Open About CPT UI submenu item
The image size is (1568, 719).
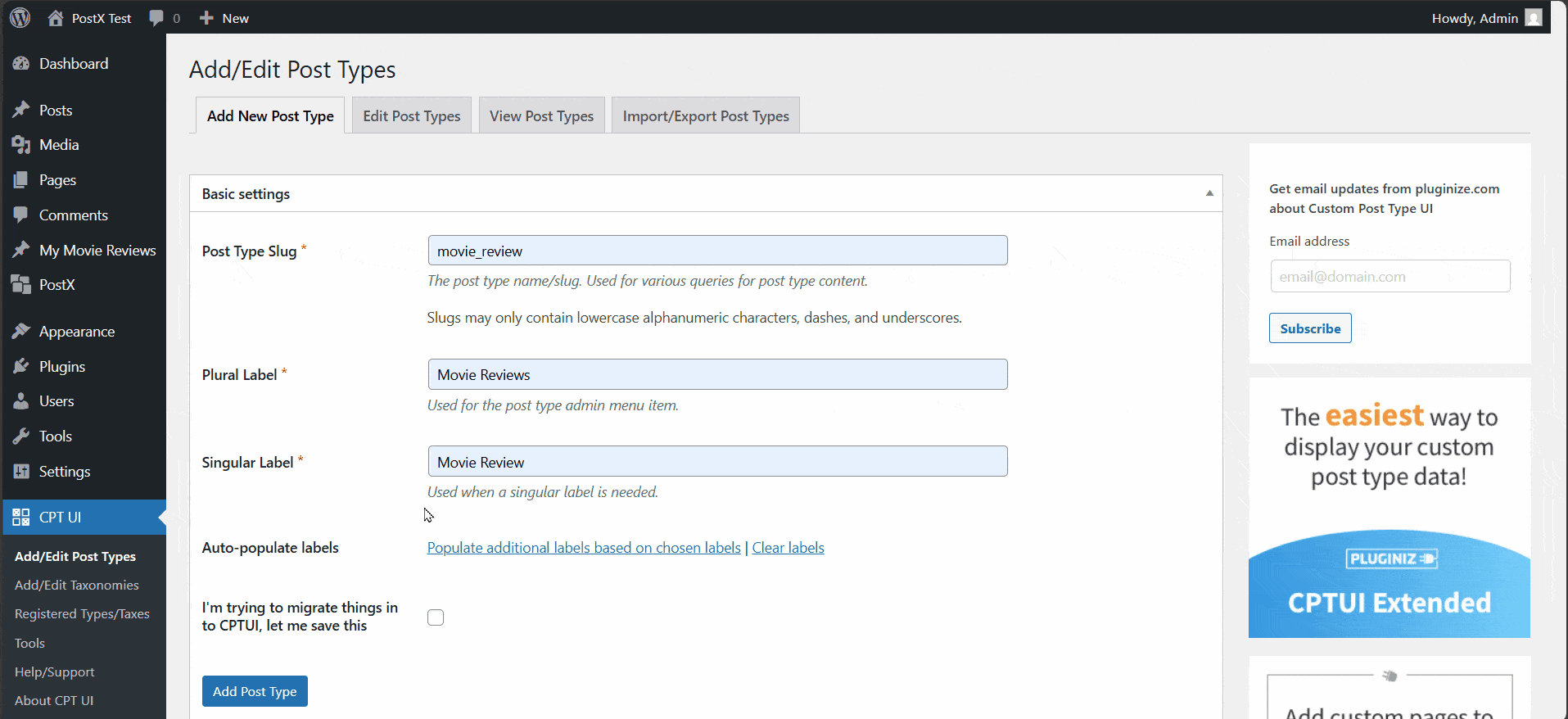(x=54, y=701)
